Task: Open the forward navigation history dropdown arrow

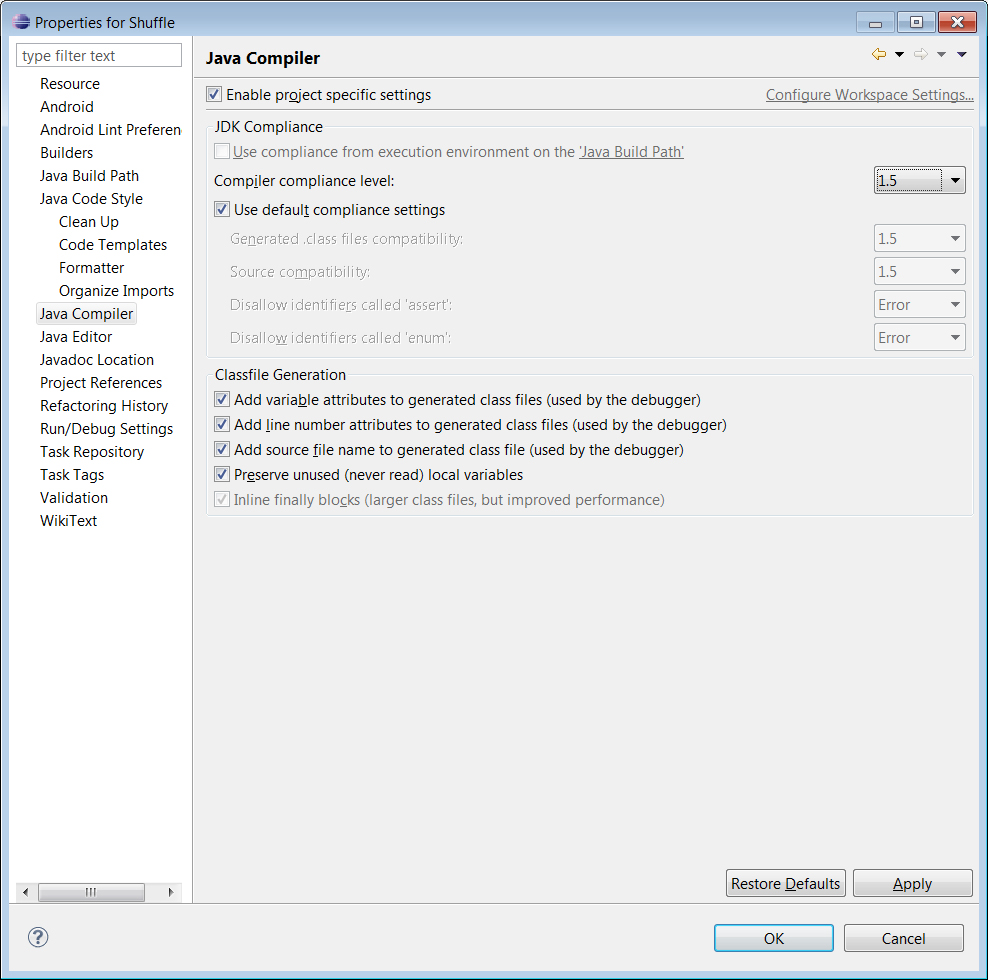Action: pyautogui.click(x=940, y=54)
